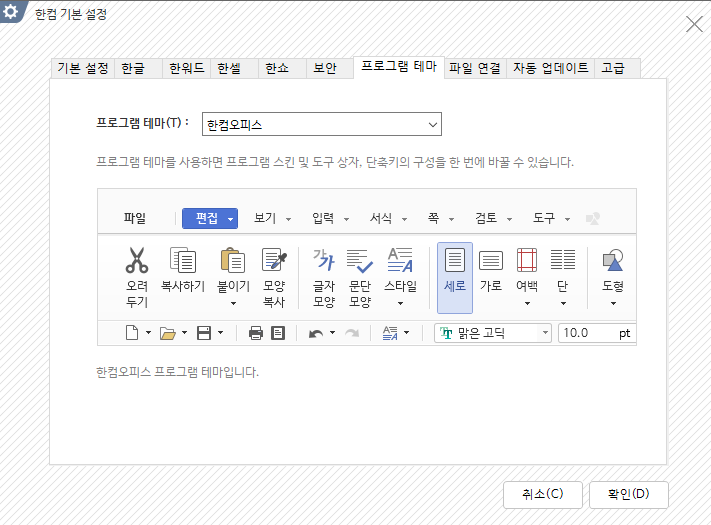Expand the 여백 dropdown arrow

pos(527,303)
